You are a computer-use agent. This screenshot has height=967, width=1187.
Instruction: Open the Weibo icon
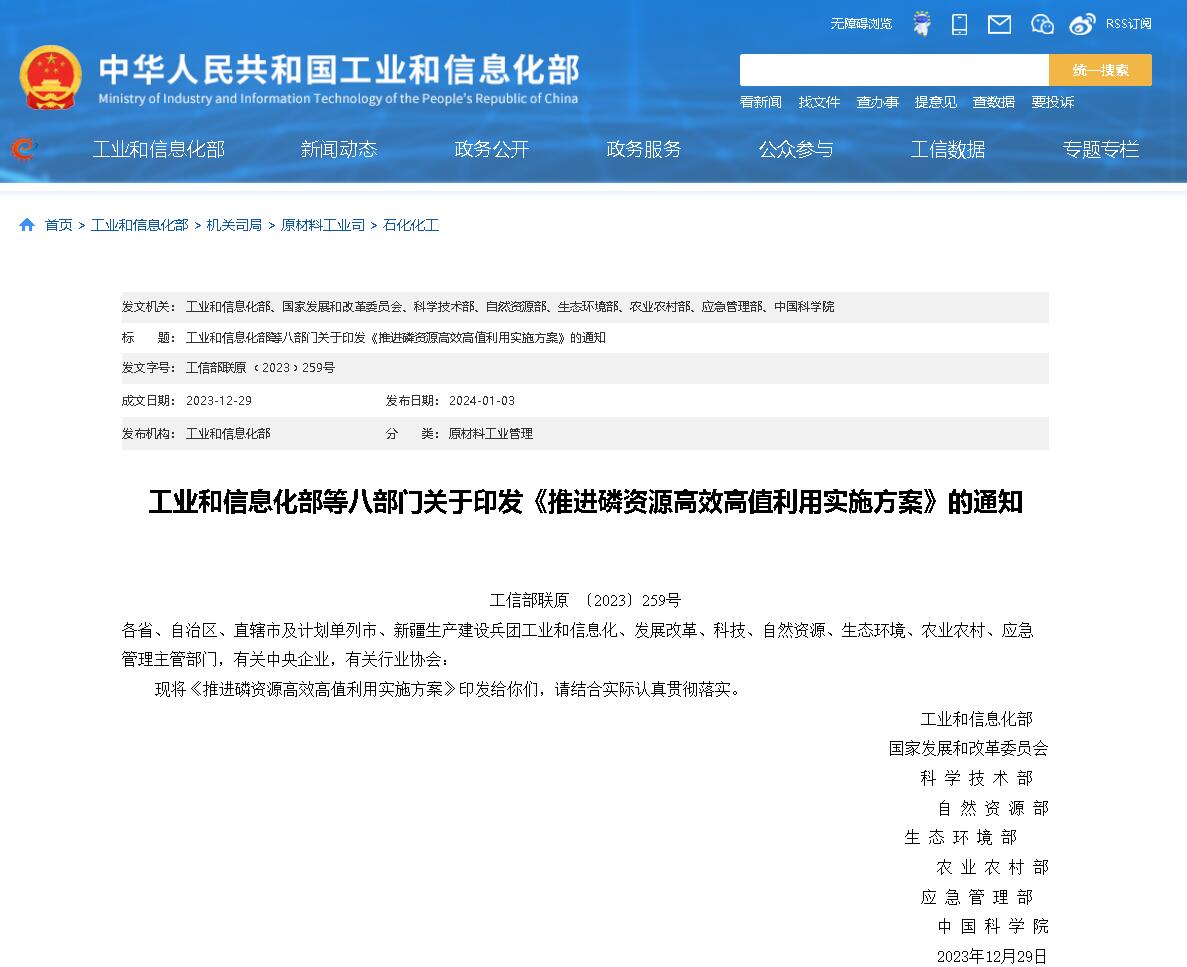pyautogui.click(x=1082, y=24)
